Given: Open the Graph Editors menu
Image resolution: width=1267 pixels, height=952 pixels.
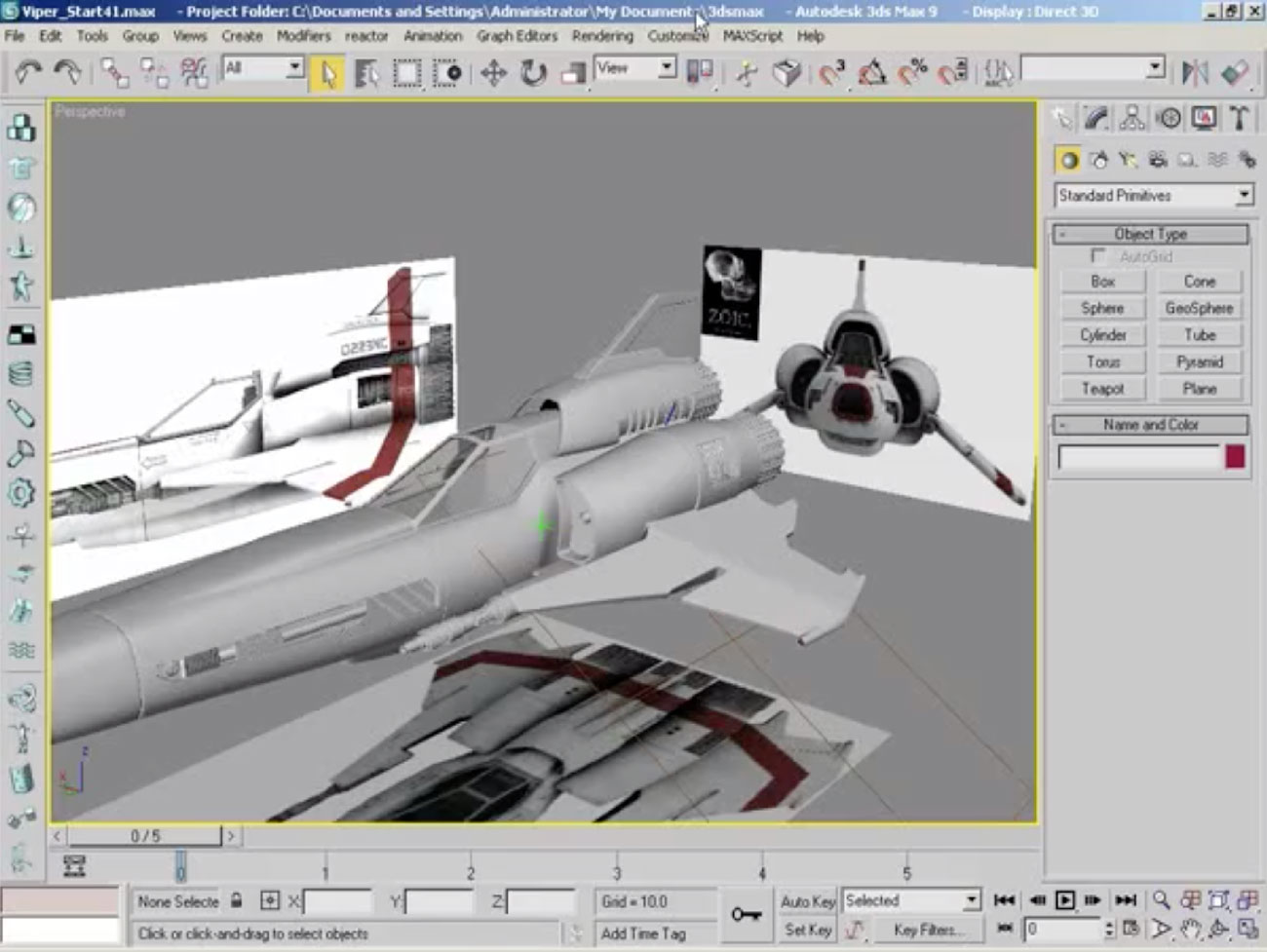Looking at the screenshot, I should (x=517, y=36).
